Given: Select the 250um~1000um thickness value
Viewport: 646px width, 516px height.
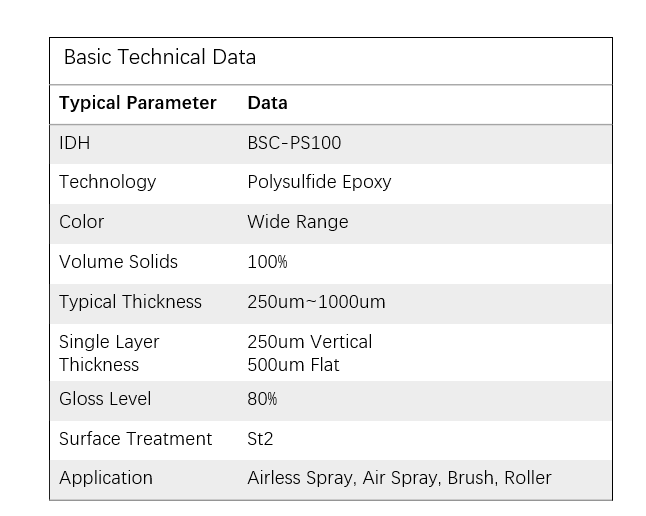Looking at the screenshot, I should click(316, 302).
